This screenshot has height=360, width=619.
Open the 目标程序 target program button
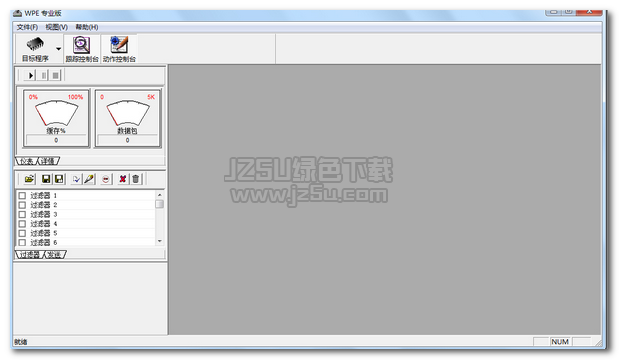35,49
